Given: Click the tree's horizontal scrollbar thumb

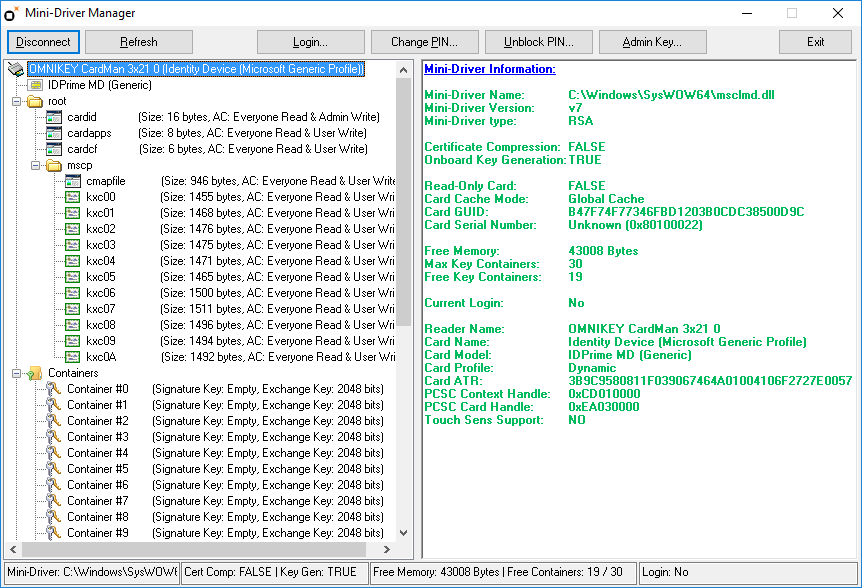Looking at the screenshot, I should tap(194, 549).
